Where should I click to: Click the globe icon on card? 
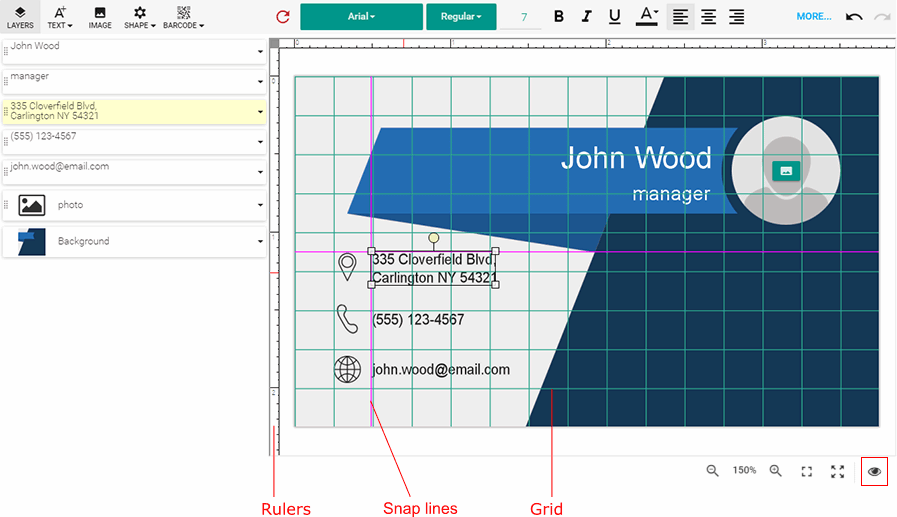347,369
